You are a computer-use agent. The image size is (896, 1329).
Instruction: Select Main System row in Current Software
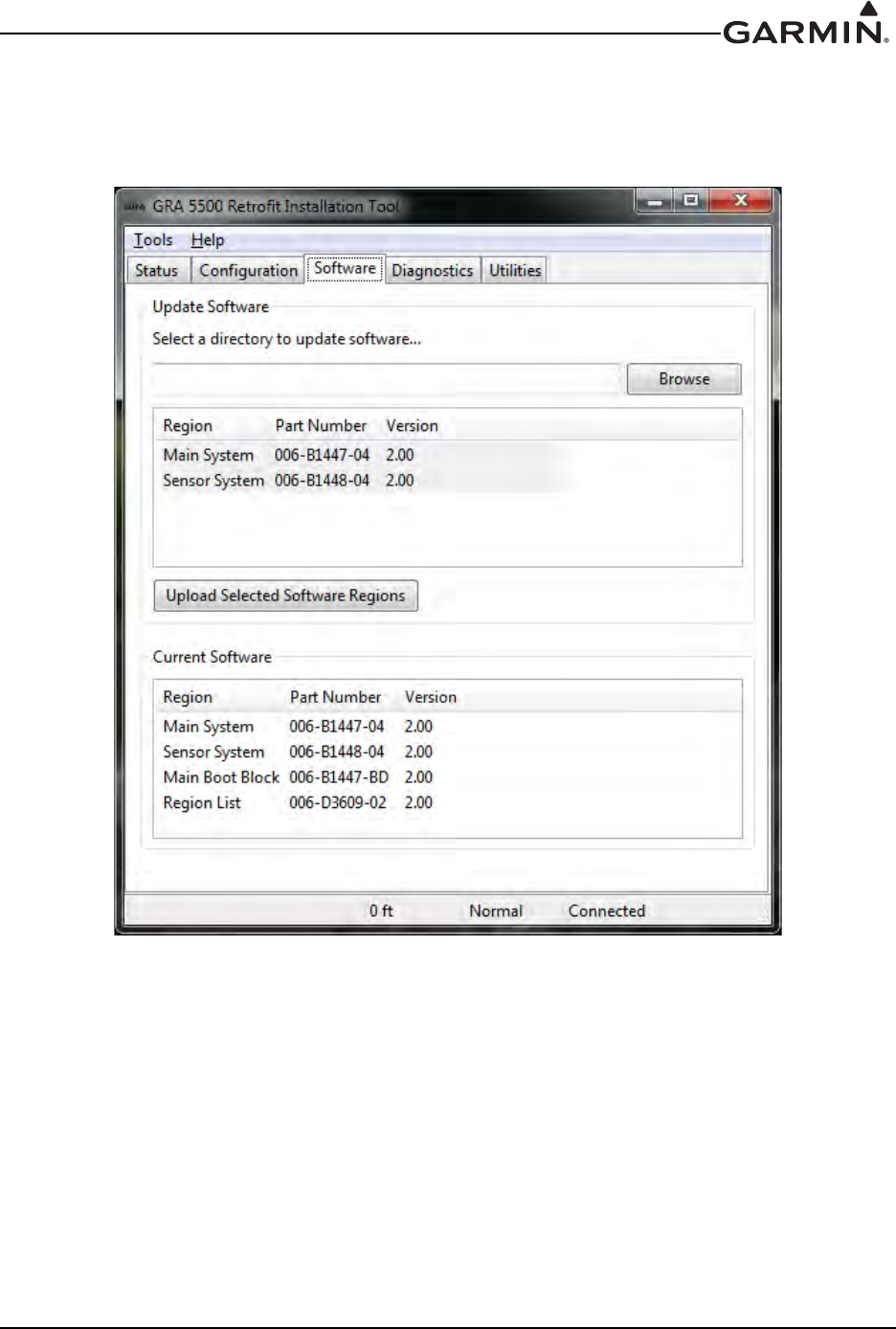click(447, 727)
